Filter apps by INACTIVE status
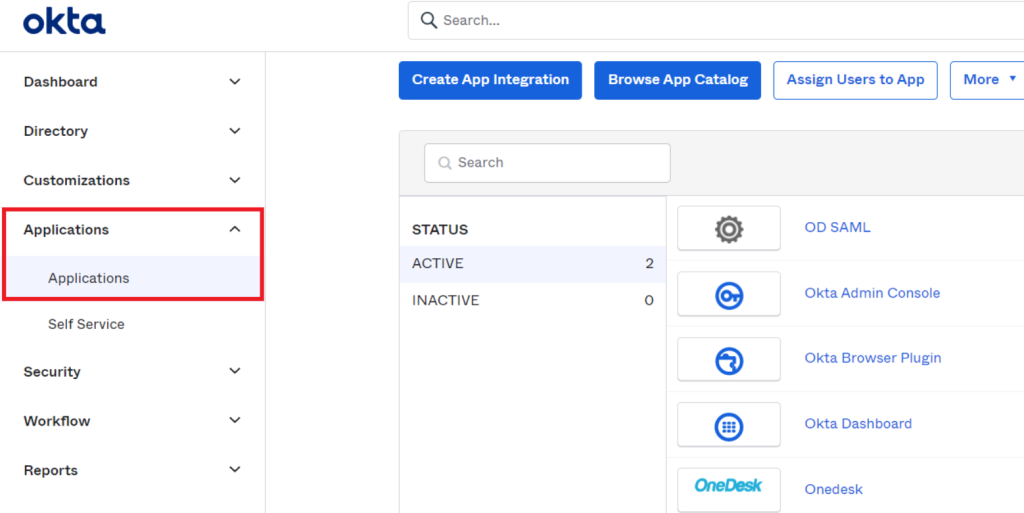This screenshot has width=1024, height=513. (x=532, y=301)
